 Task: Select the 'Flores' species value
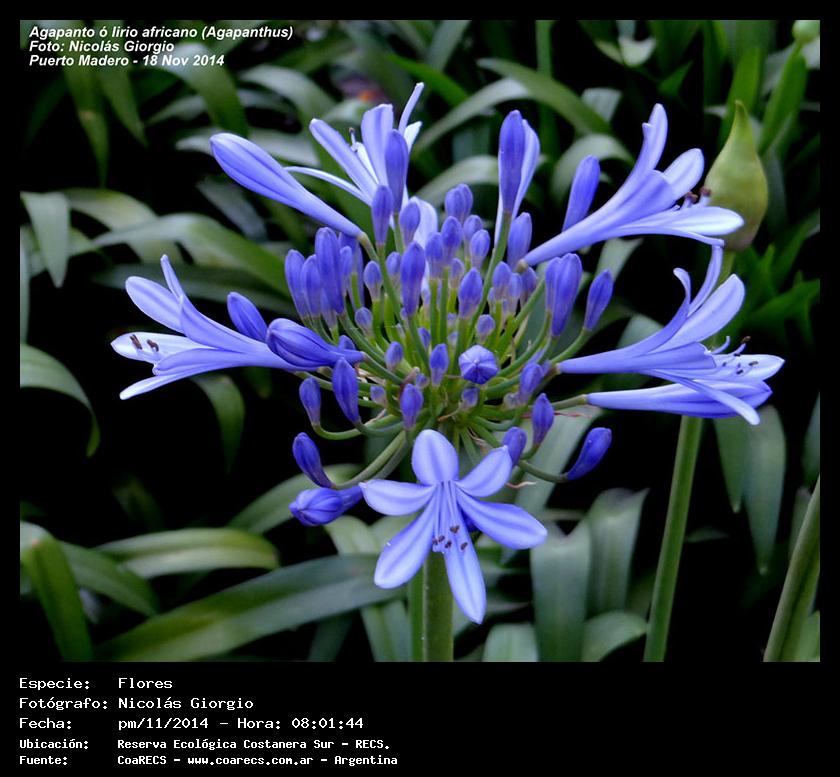[x=145, y=684]
